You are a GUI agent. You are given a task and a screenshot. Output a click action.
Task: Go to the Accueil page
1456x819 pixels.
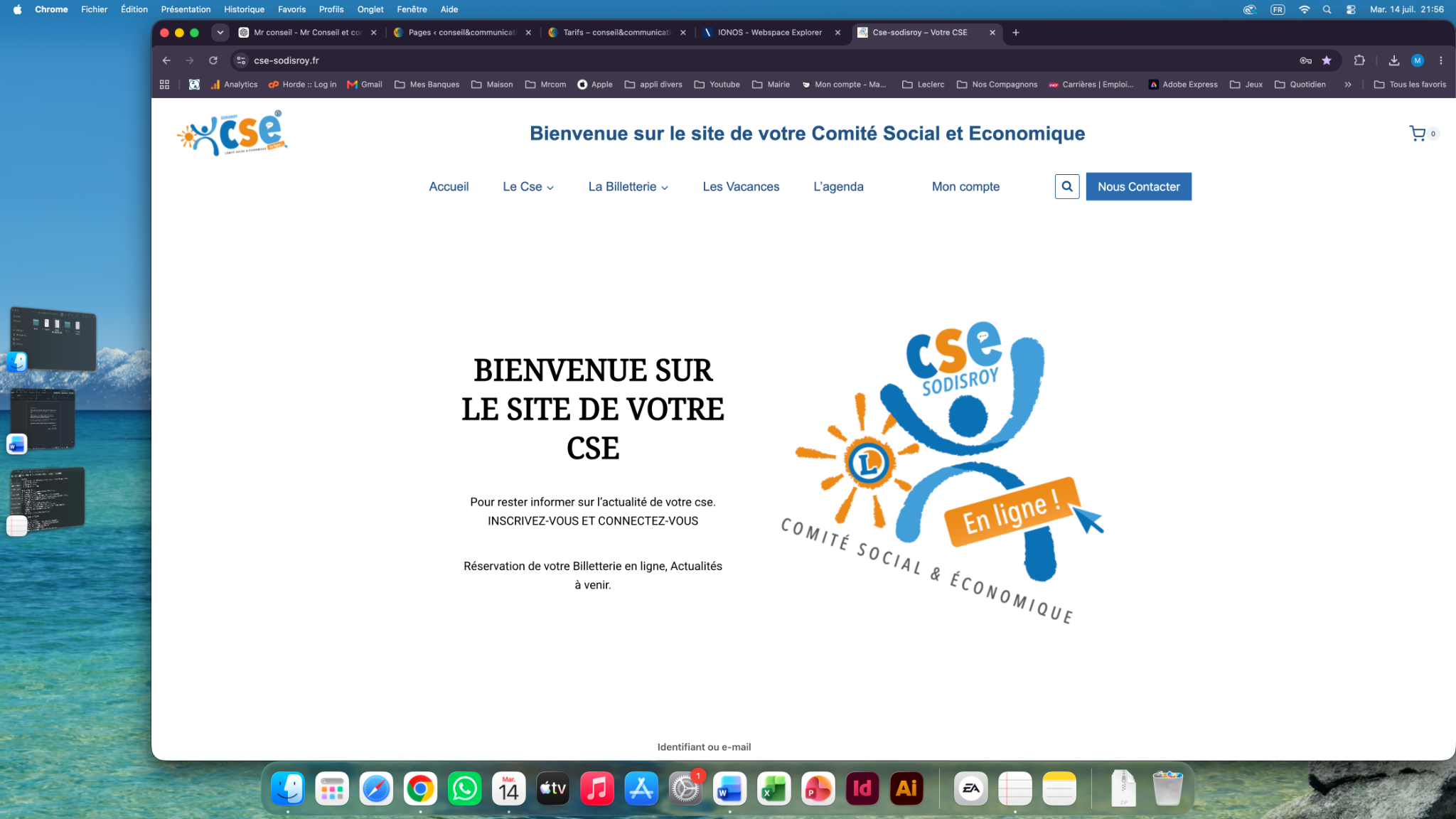[449, 186]
